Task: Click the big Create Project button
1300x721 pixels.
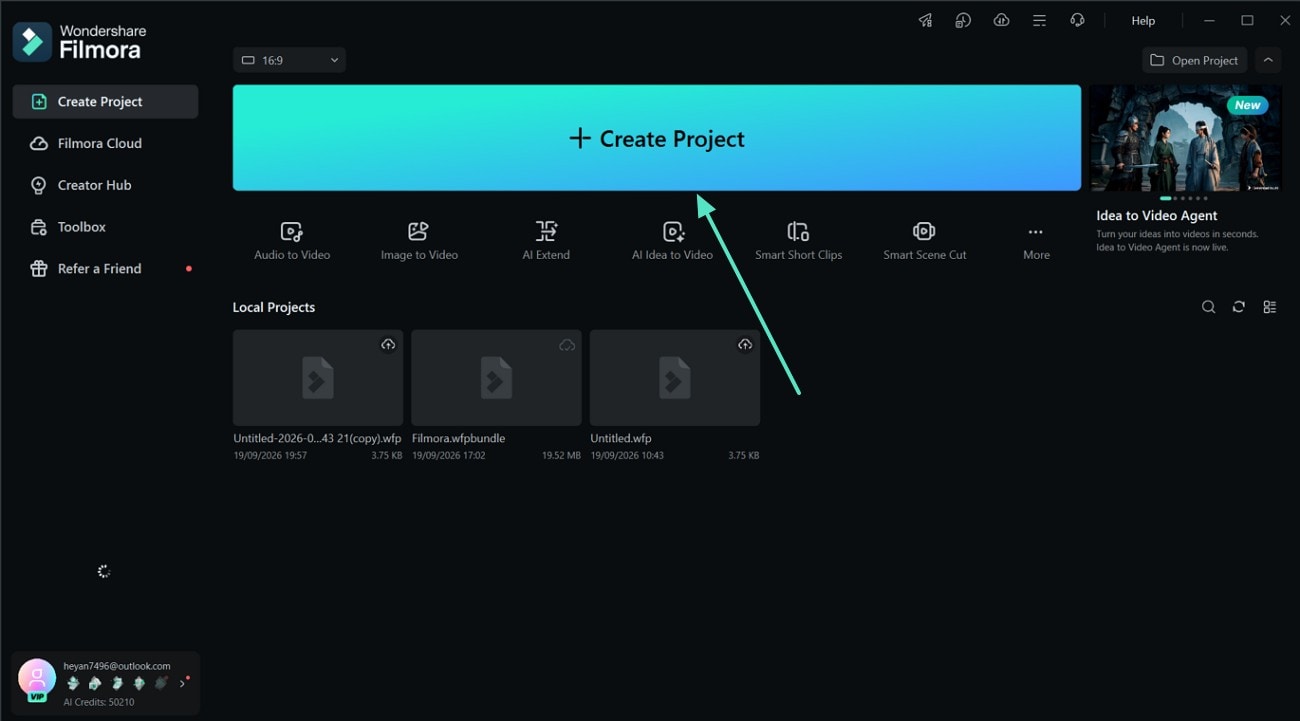Action: [657, 138]
